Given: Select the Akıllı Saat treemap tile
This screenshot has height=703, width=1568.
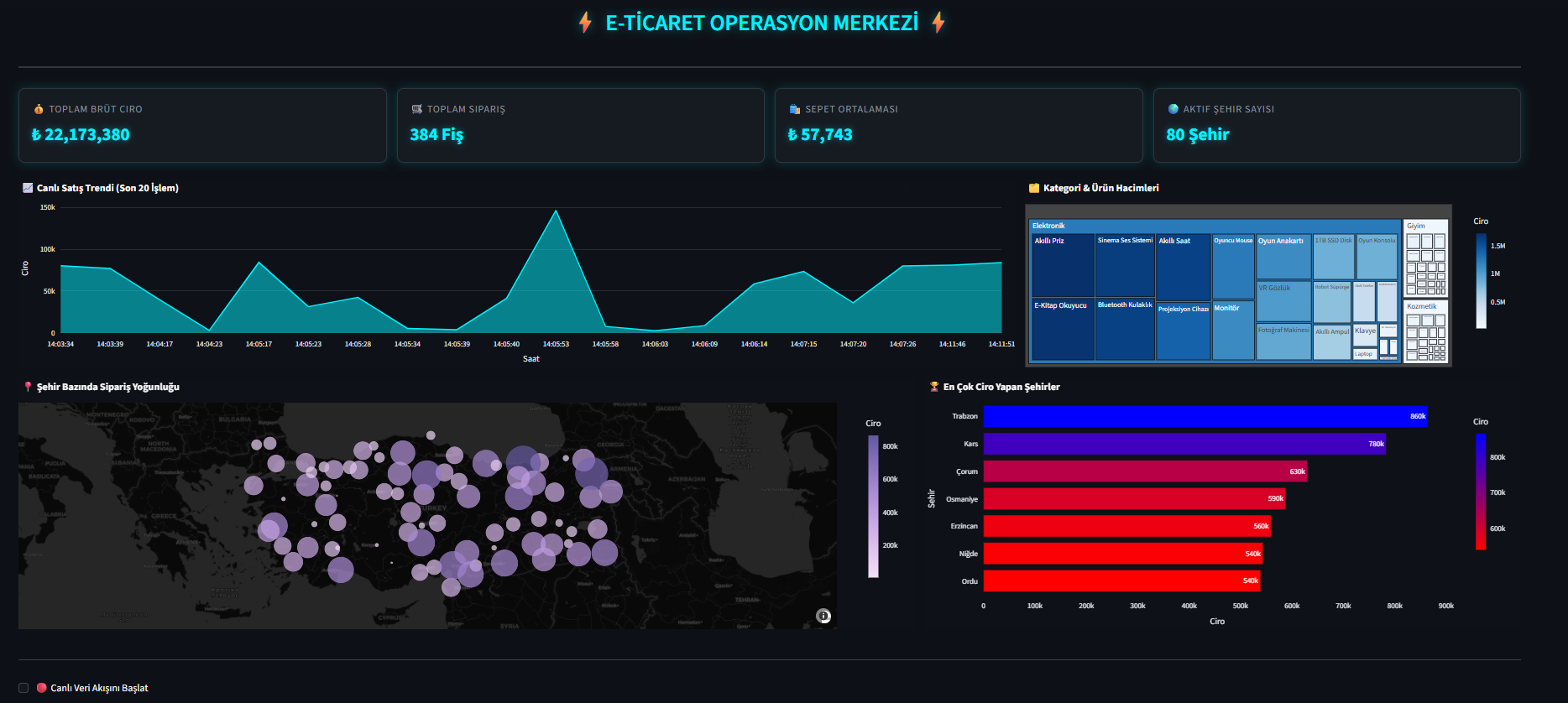Looking at the screenshot, I should point(1183,267).
